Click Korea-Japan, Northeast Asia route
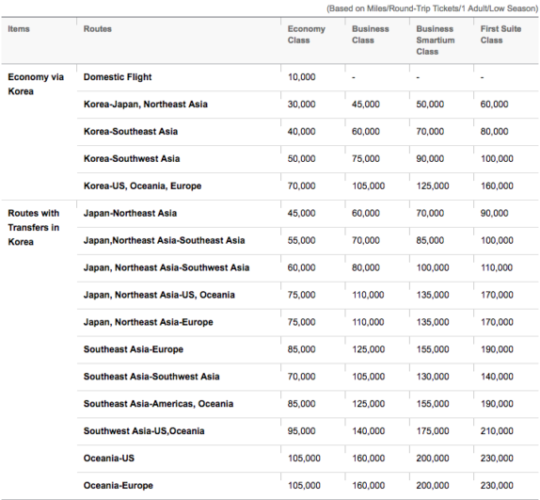 pyautogui.click(x=145, y=104)
